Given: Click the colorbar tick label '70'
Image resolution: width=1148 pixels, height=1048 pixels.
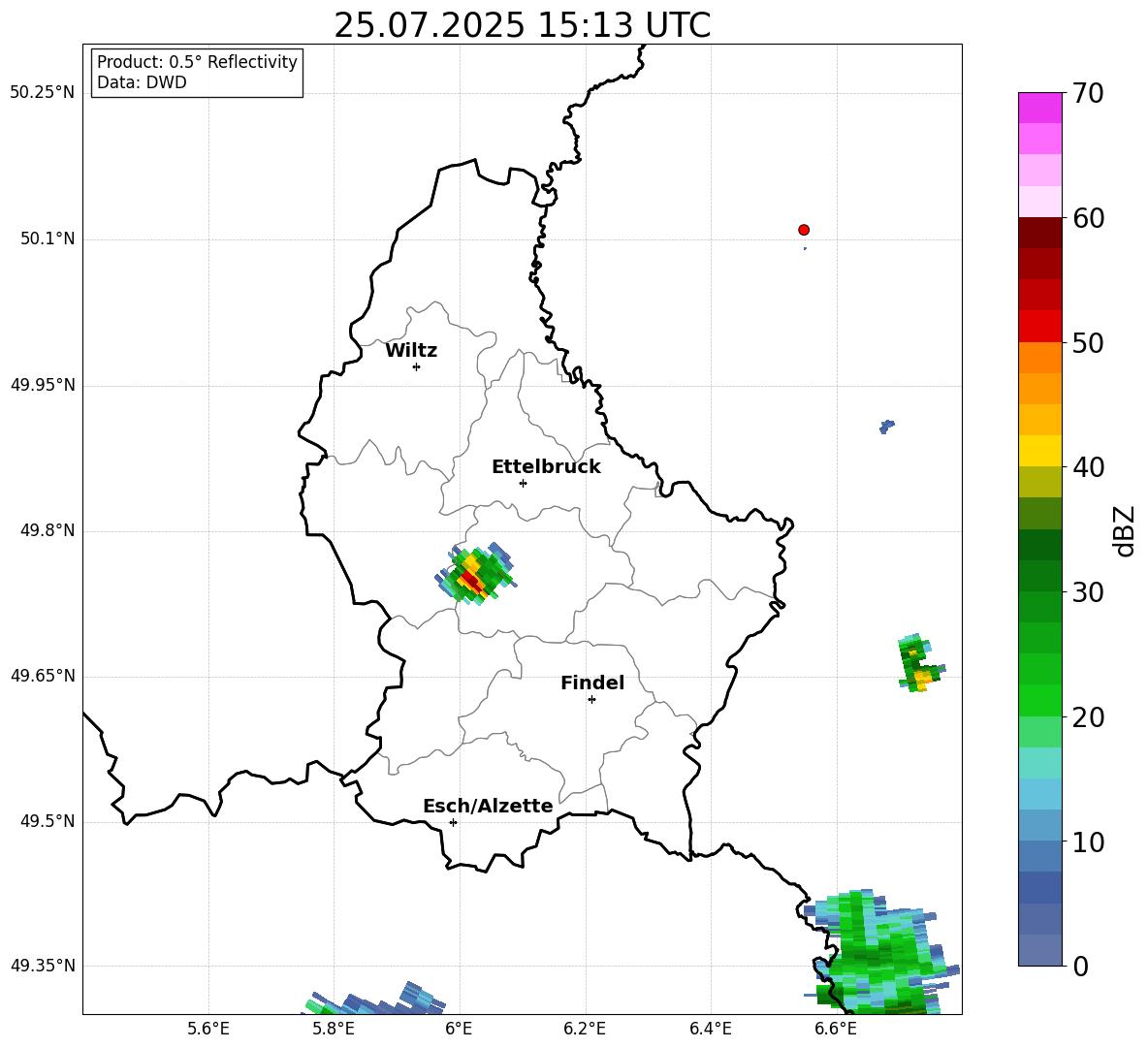Looking at the screenshot, I should tap(1088, 94).
